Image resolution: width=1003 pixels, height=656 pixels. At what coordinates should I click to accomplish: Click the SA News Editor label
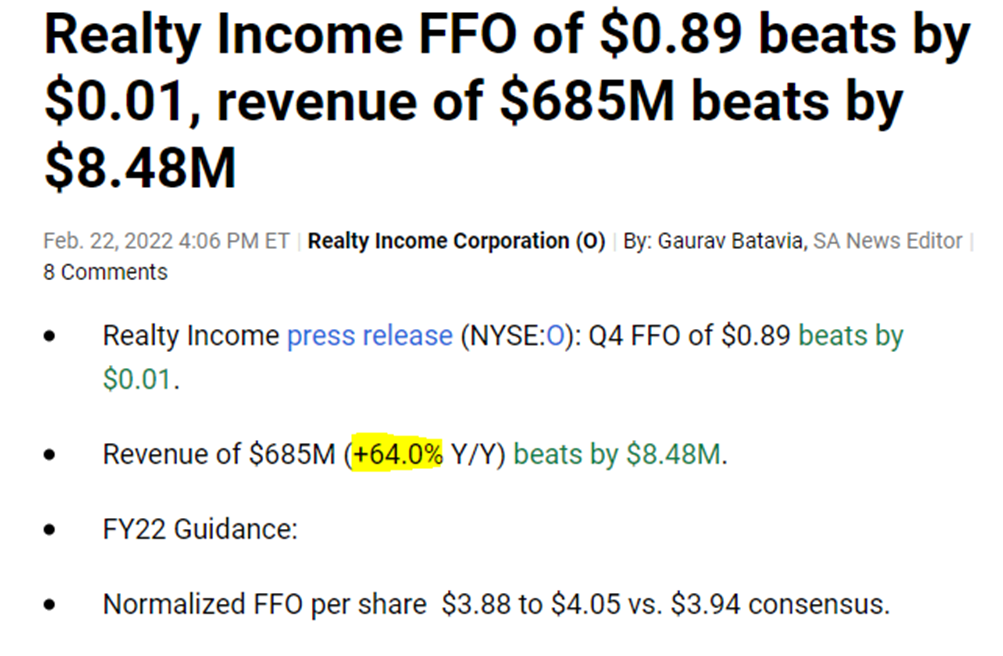(x=887, y=242)
